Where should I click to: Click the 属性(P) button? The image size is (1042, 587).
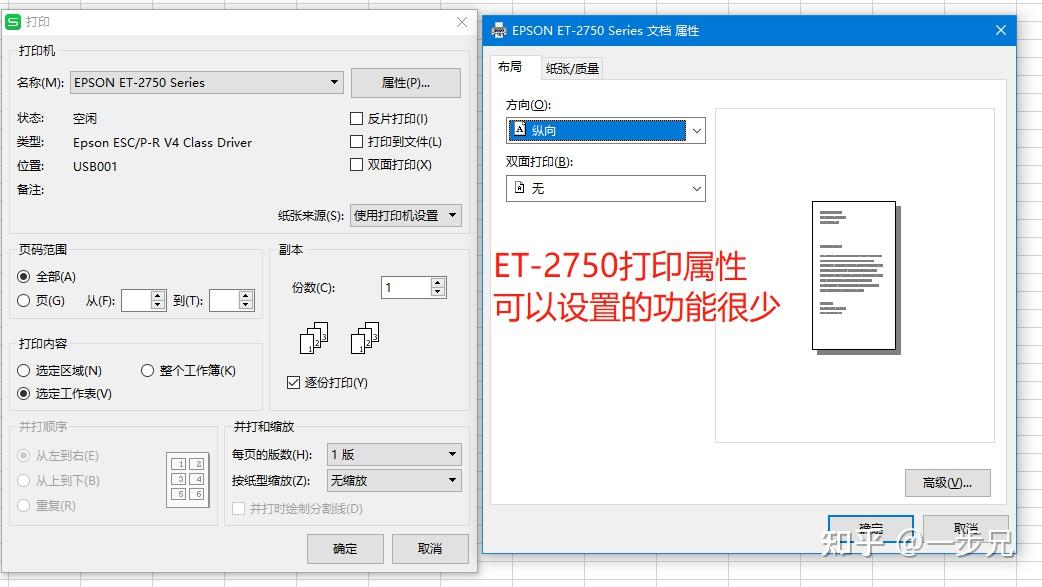[x=405, y=82]
